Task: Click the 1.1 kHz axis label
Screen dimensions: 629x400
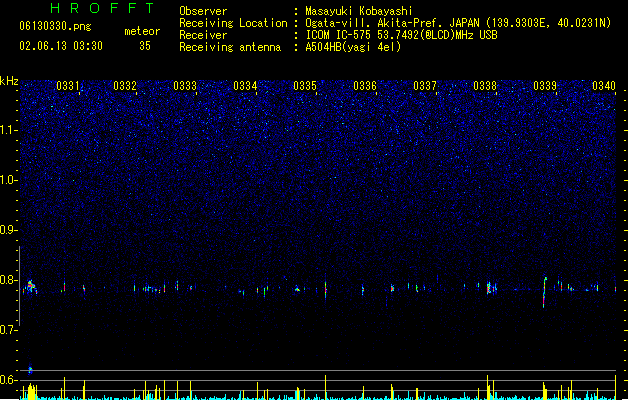Action: coord(9,130)
